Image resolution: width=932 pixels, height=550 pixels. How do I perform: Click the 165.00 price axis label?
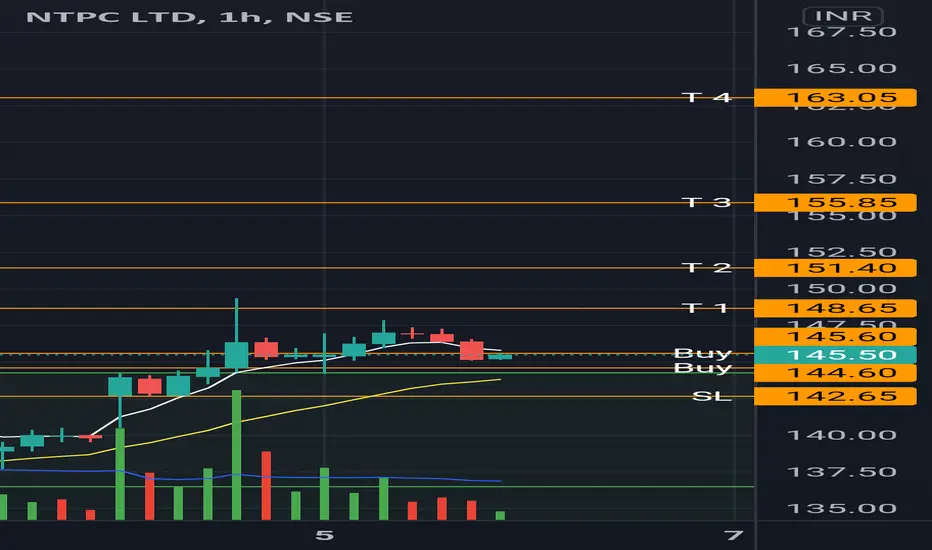842,68
